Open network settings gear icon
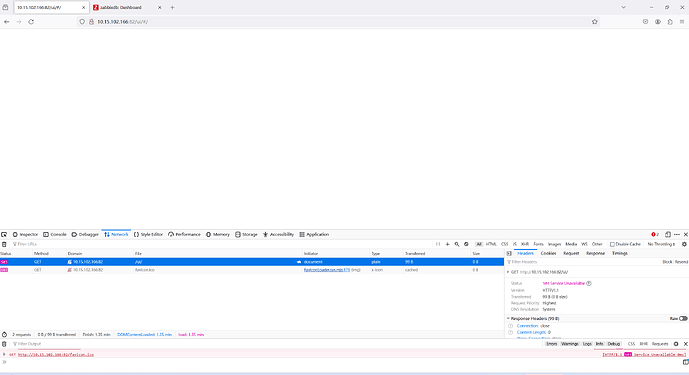Screen dimensions: 689x375 click(684, 244)
